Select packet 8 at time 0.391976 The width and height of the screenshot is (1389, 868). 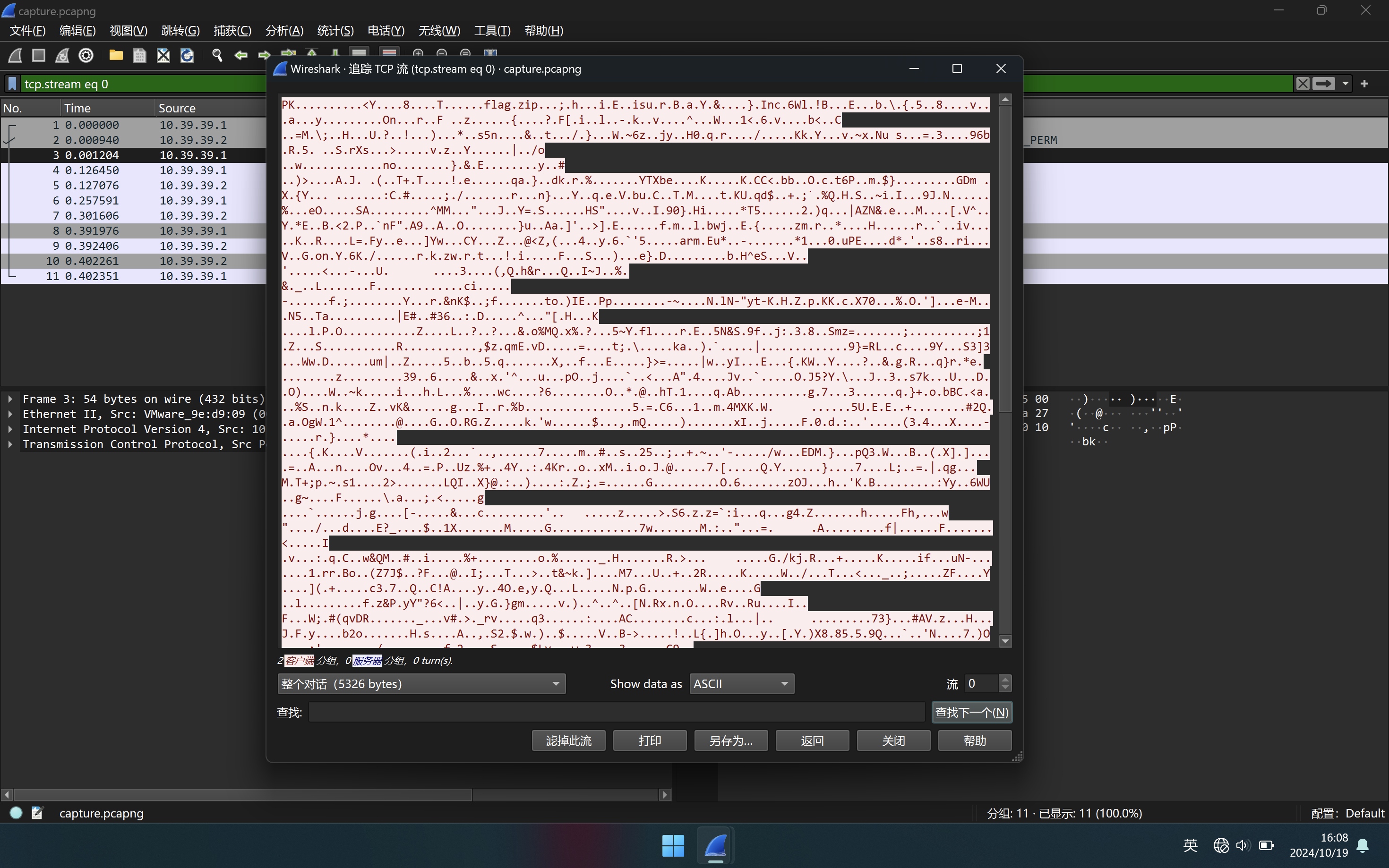click(134, 230)
